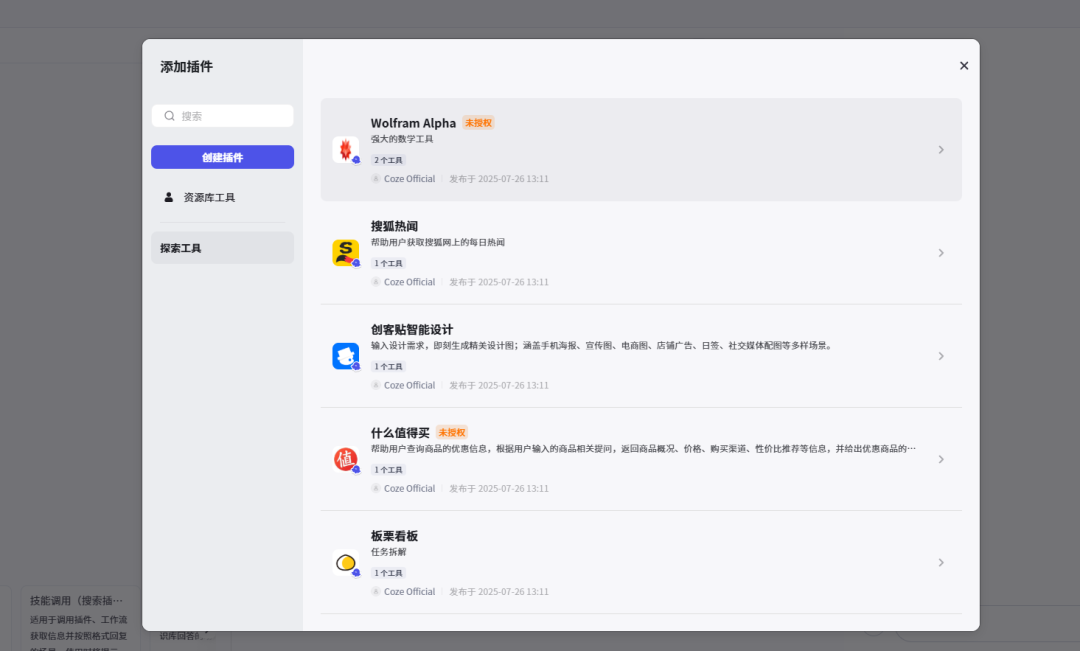The height and width of the screenshot is (651, 1080).
Task: Select the 资源库工具 sidebar item
Action: pyautogui.click(x=222, y=198)
